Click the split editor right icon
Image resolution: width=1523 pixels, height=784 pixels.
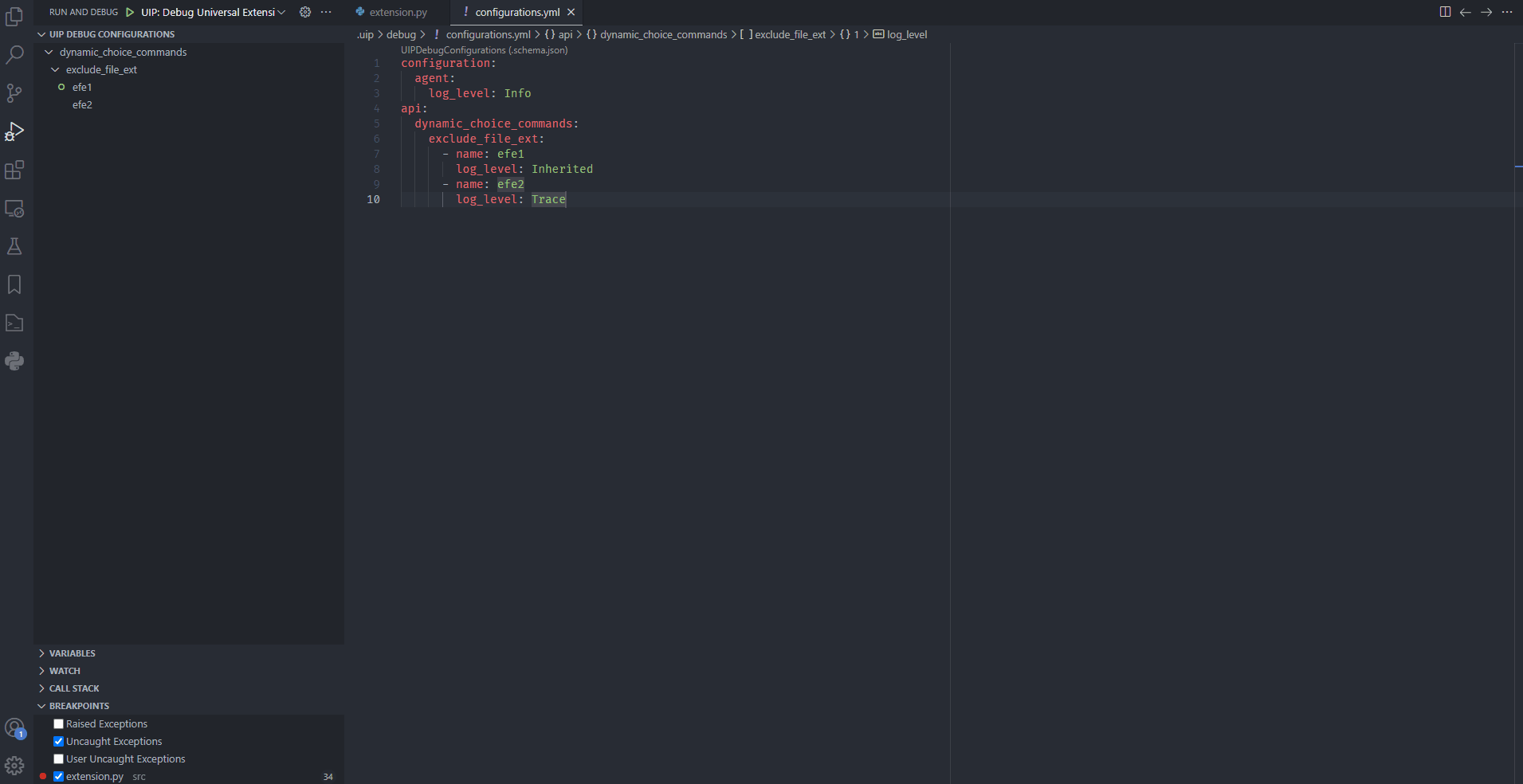pos(1445,12)
